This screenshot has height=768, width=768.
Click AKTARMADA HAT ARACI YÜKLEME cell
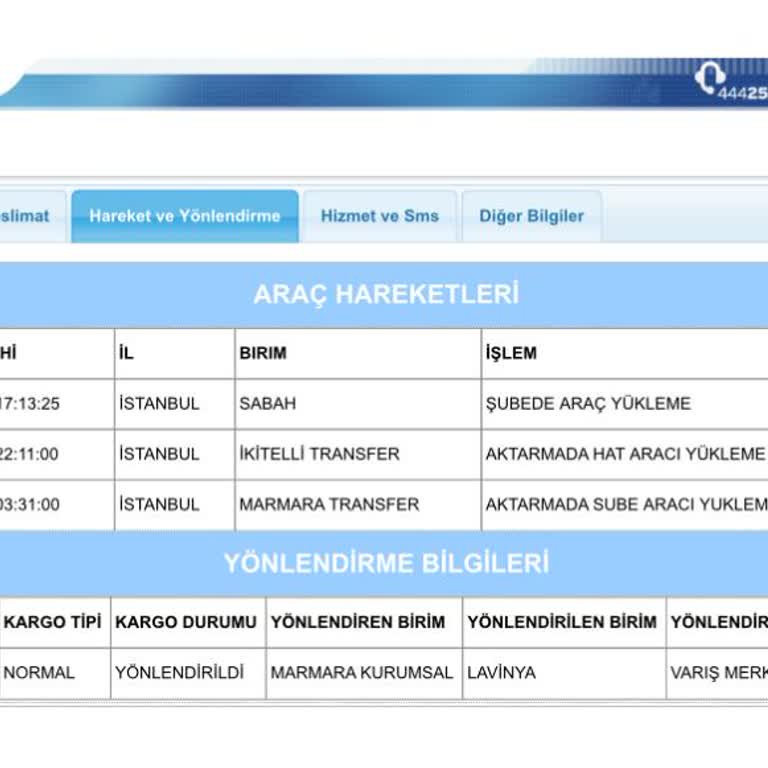pos(625,454)
